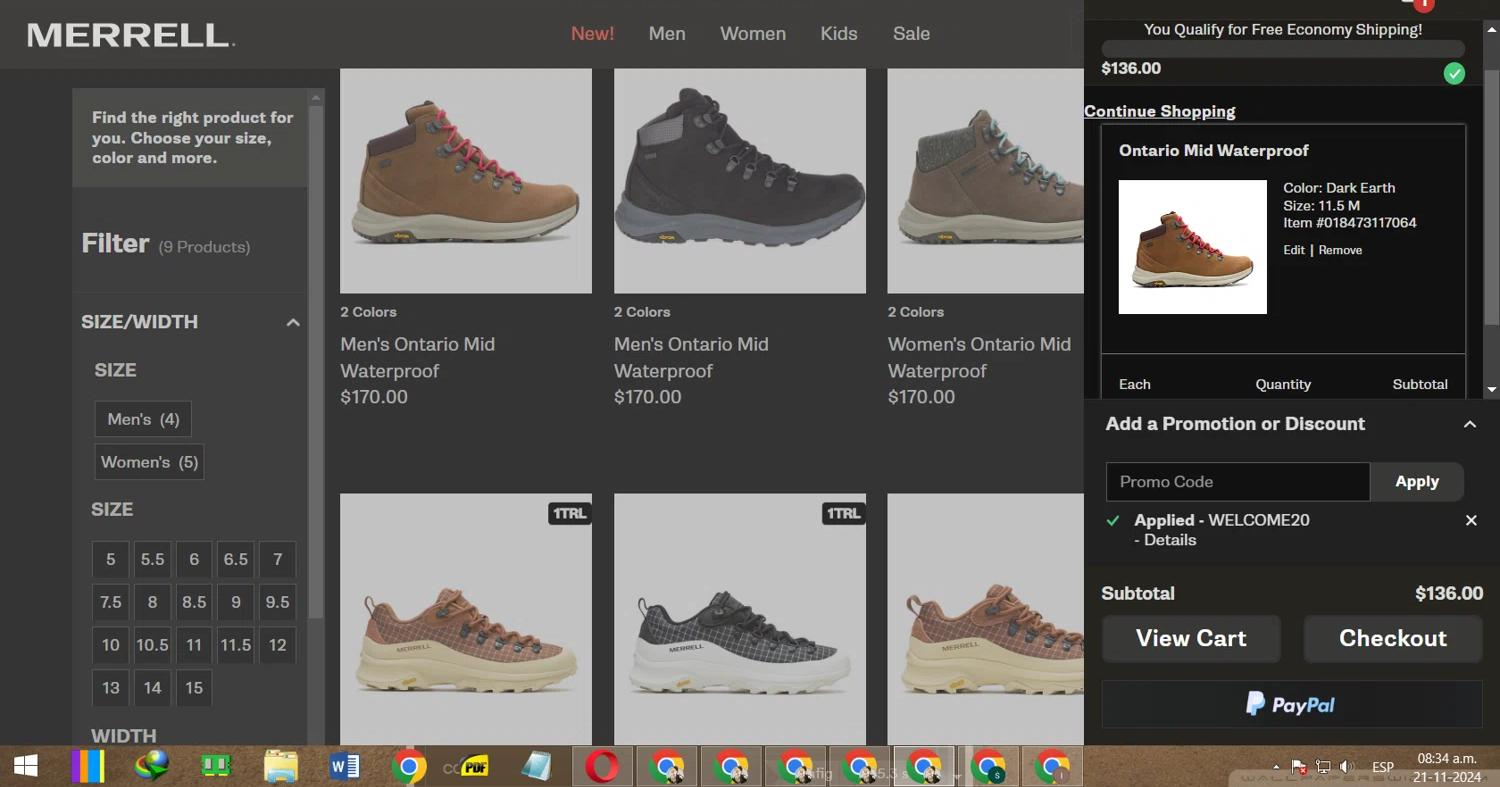Open the black plaid Merrell sneaker image
Viewport: 1500px width, 787px height.
click(x=740, y=618)
